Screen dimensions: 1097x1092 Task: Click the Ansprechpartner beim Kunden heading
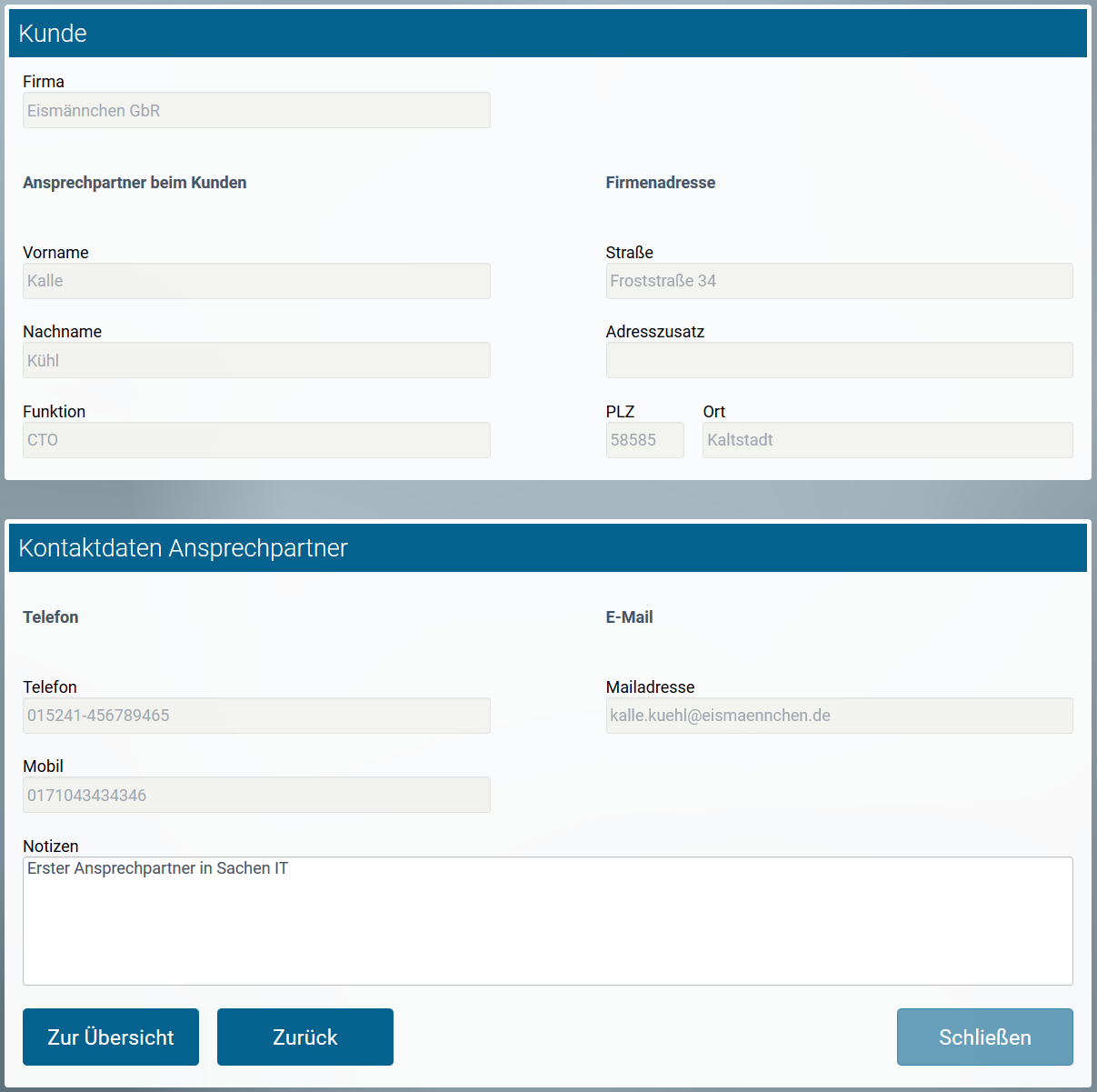[135, 183]
